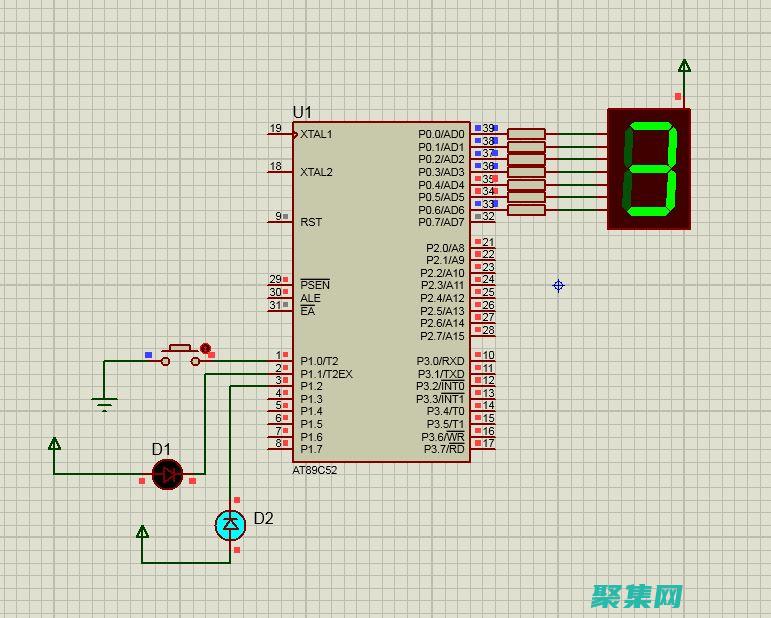Select the blue origin crosshair marker
The height and width of the screenshot is (618, 771).
point(559,286)
